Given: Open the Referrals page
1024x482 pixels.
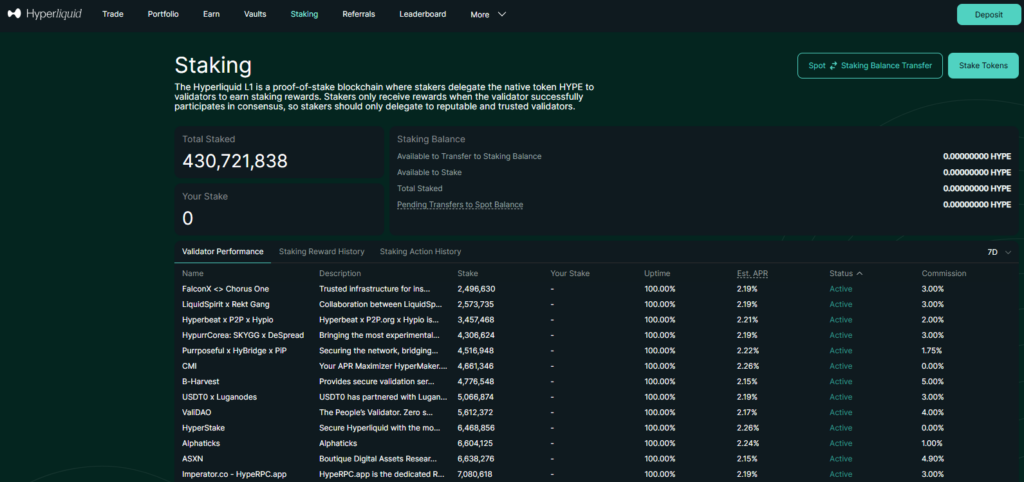Looking at the screenshot, I should (x=358, y=15).
